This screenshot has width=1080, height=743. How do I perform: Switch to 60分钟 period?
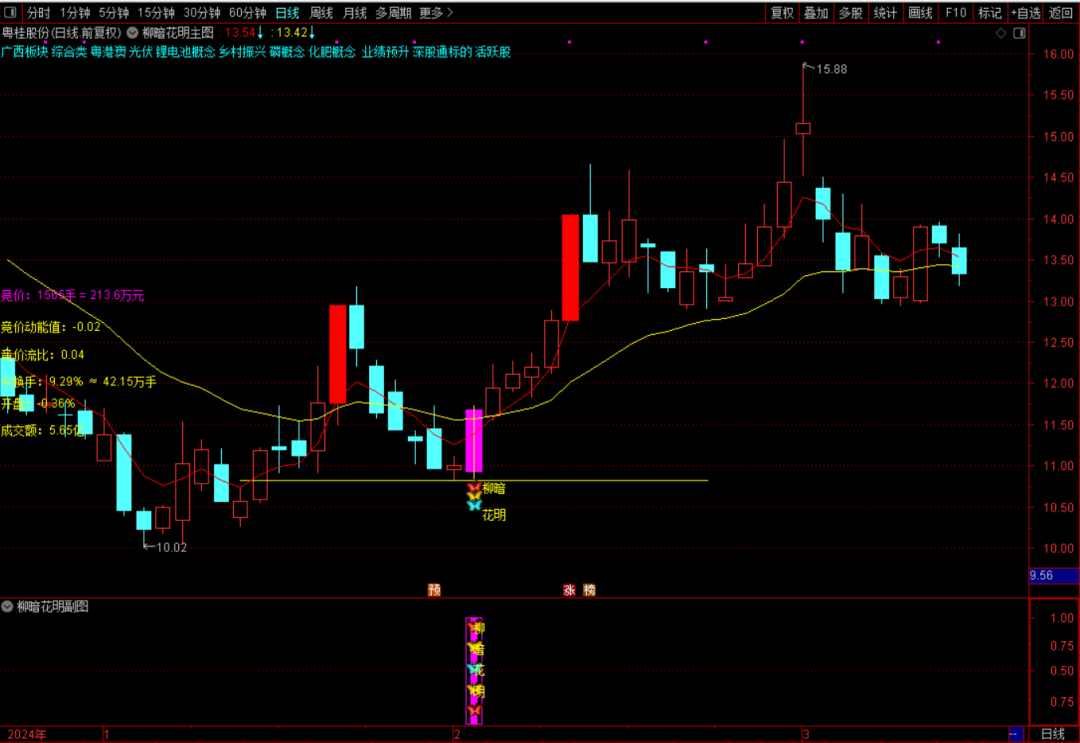click(248, 13)
